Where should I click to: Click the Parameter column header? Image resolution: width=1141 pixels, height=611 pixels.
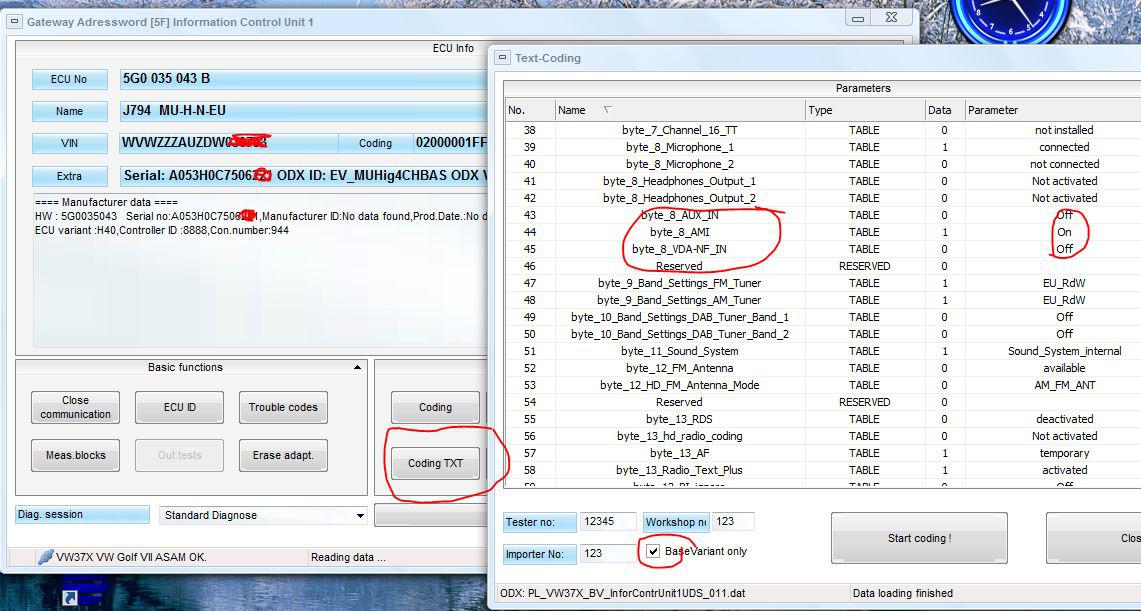click(x=1050, y=110)
